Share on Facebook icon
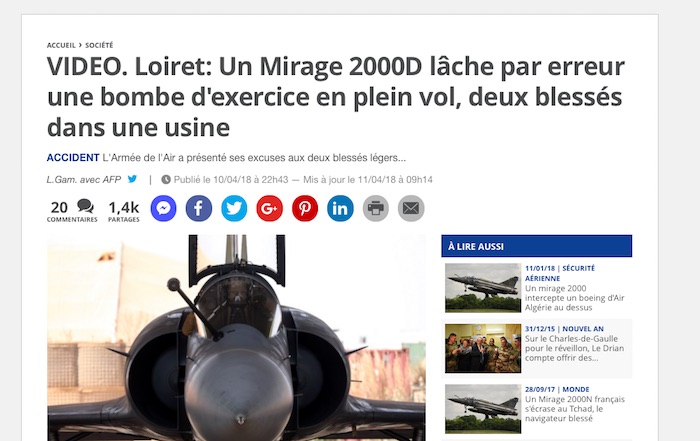Screen dimensions: 700x441 point(199,208)
